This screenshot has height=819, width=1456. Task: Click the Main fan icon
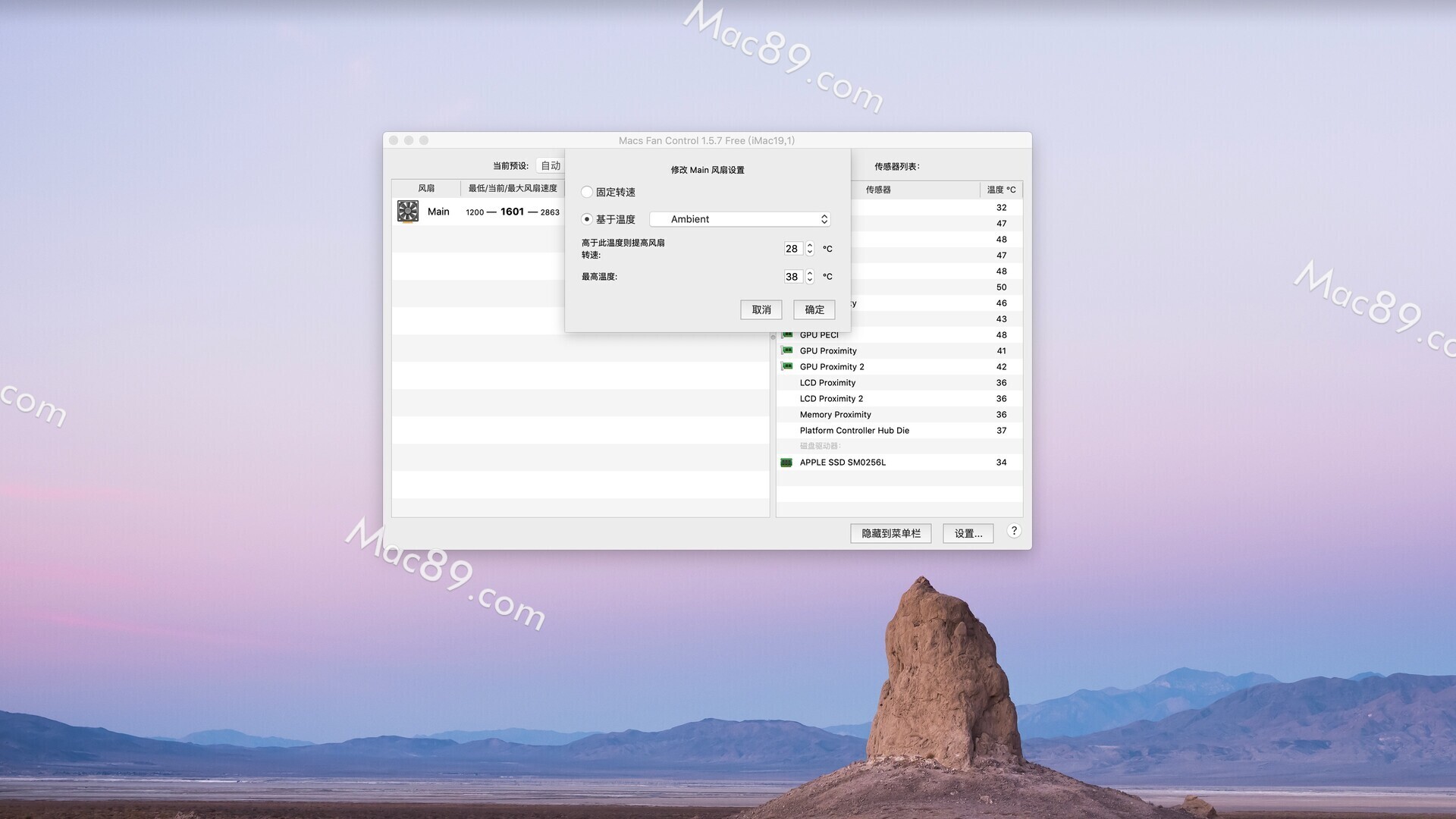pyautogui.click(x=408, y=212)
